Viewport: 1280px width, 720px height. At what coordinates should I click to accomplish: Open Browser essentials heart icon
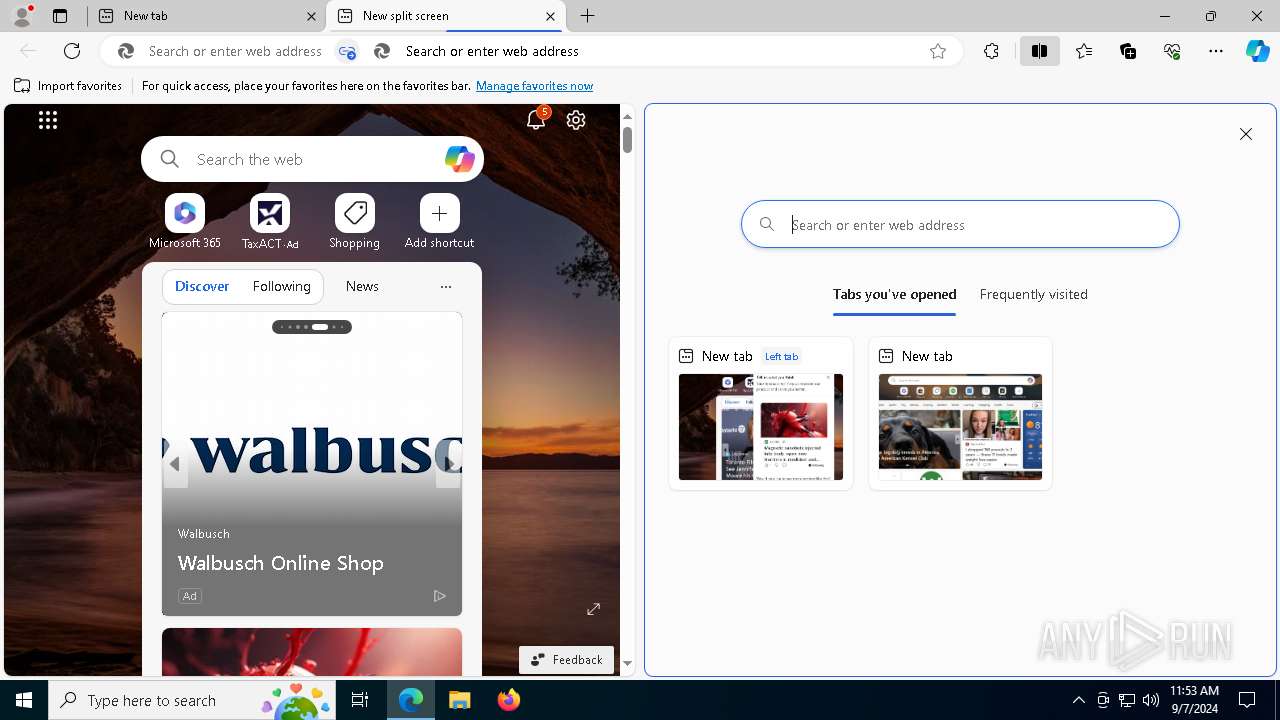[1172, 51]
